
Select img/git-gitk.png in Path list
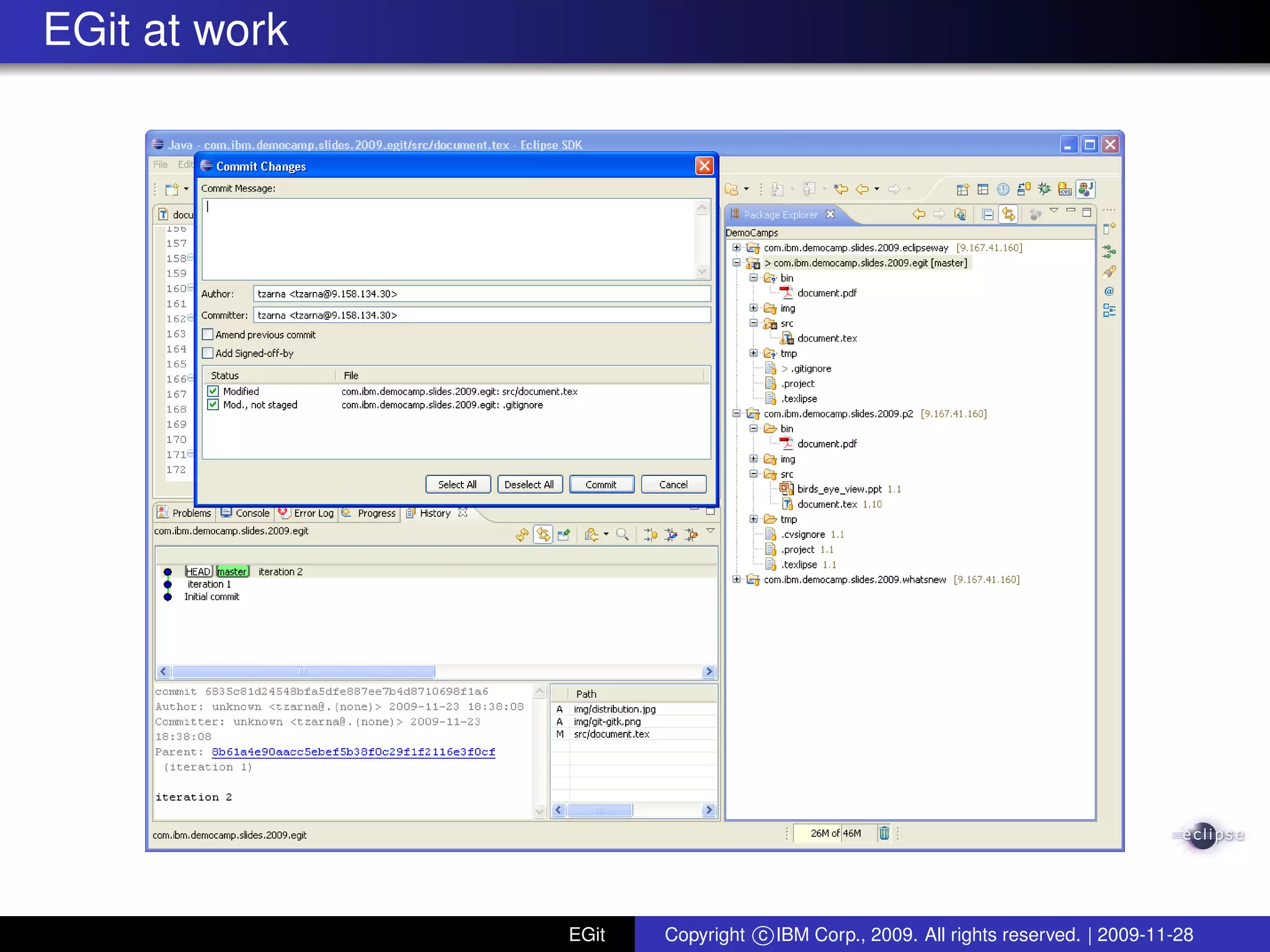tap(607, 721)
